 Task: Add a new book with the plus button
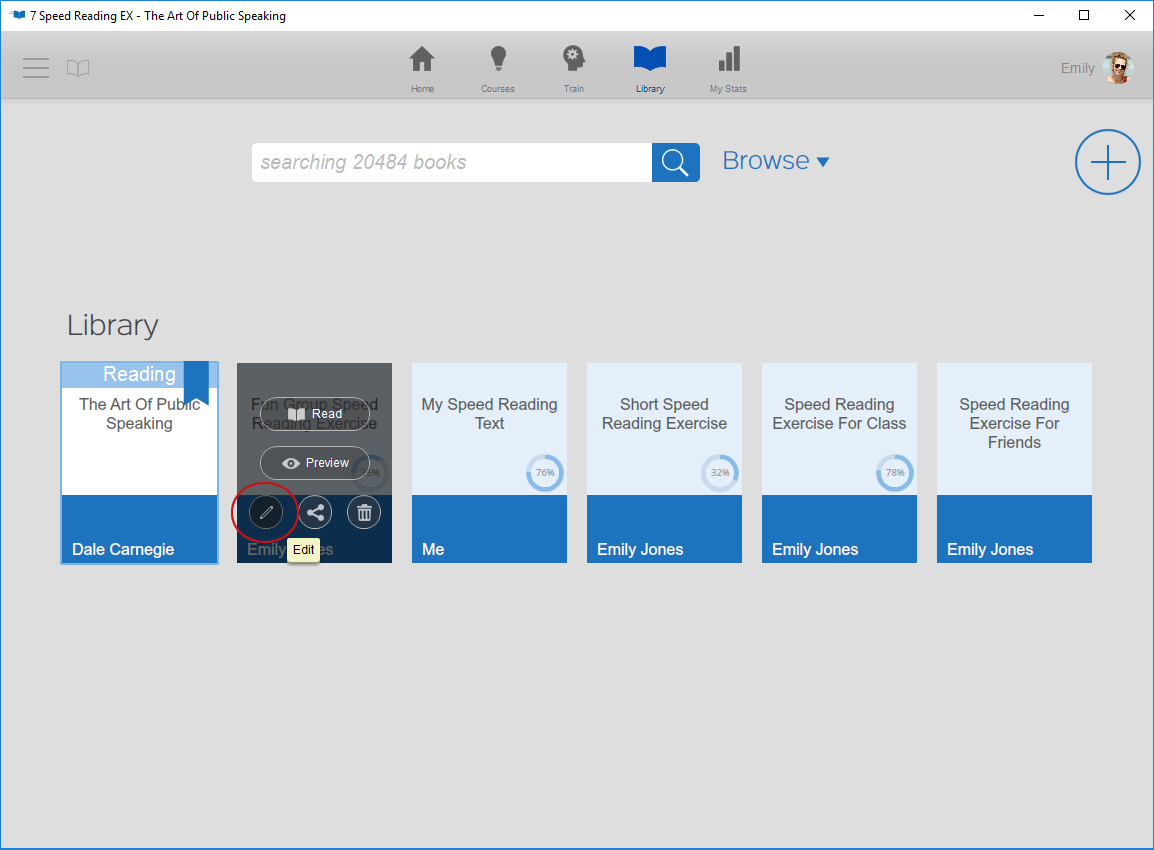[1107, 161]
